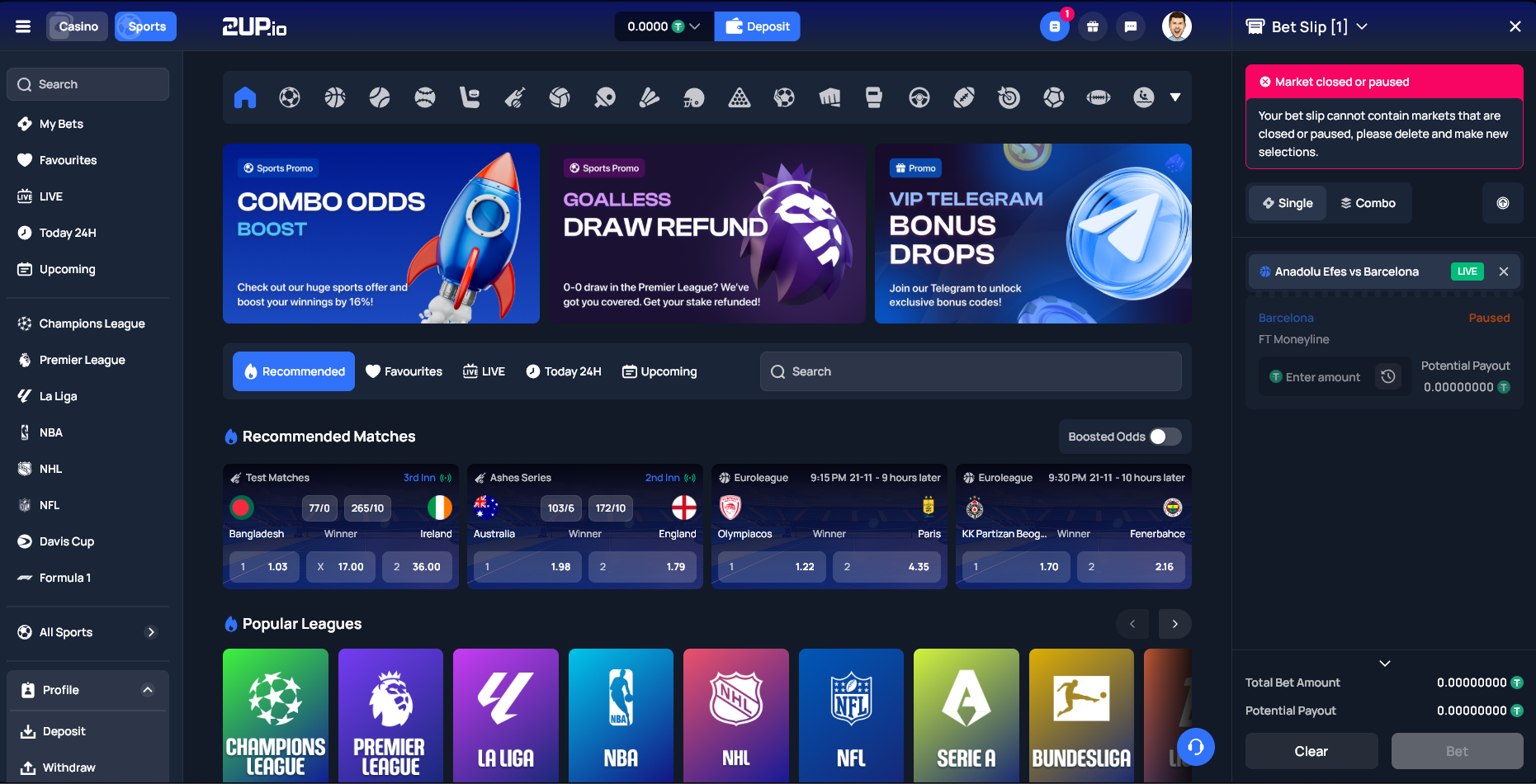Open the ice hockey sport icon
The height and width of the screenshot is (784, 1536).
pos(470,97)
